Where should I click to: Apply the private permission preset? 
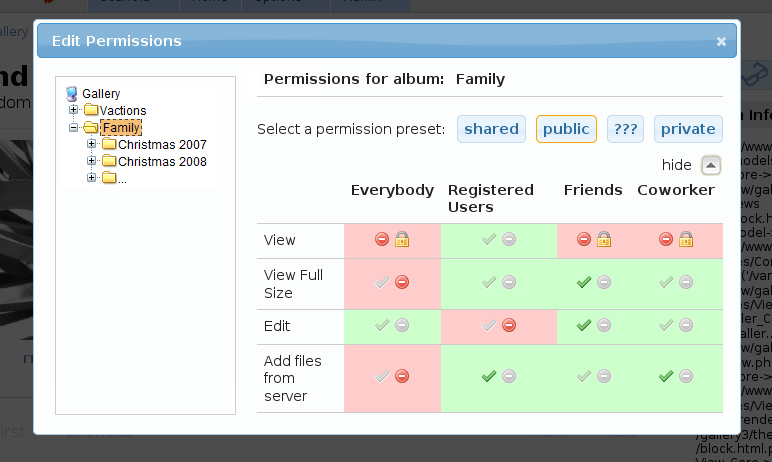coord(688,129)
